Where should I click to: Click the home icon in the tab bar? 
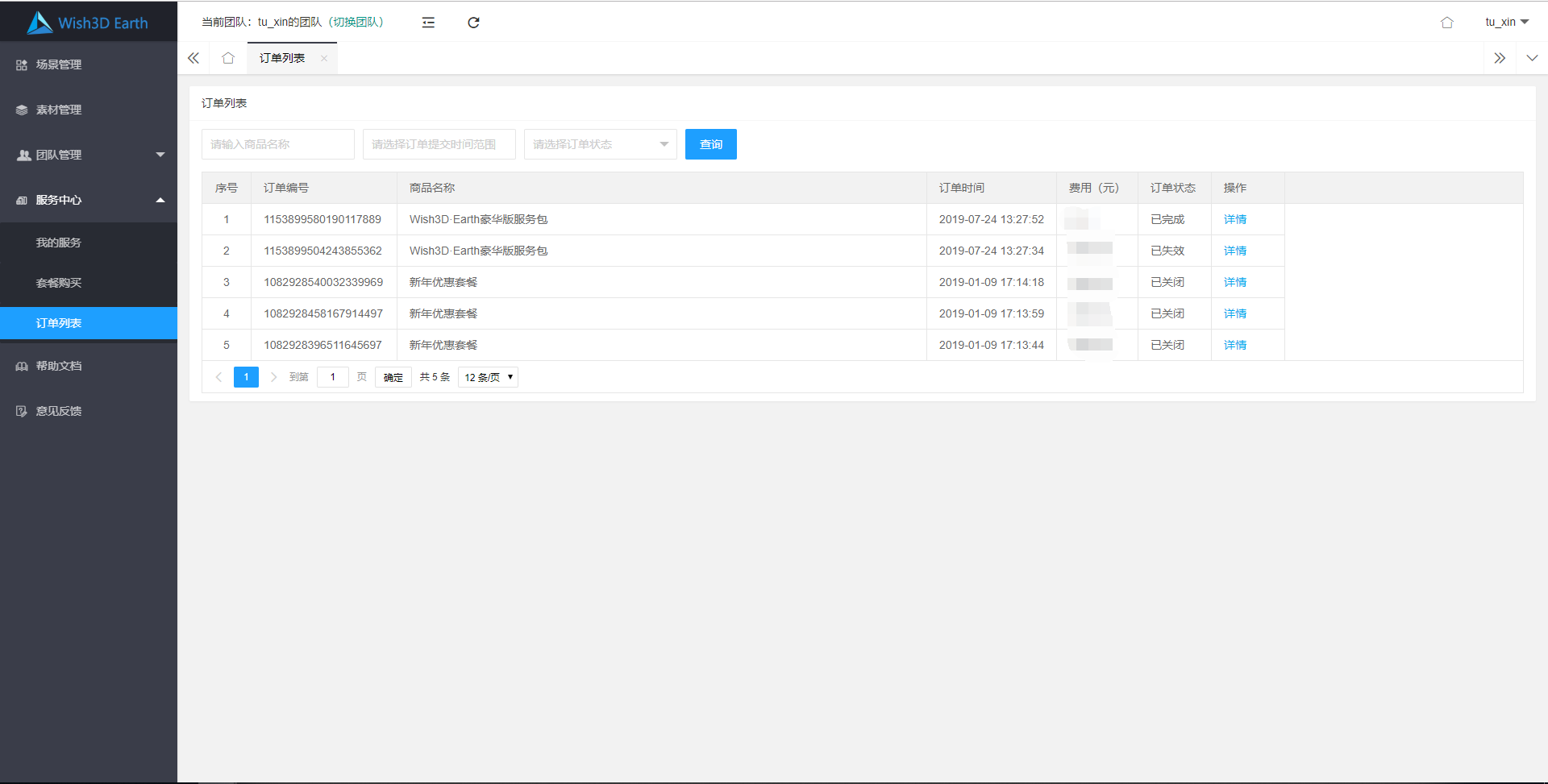(228, 58)
